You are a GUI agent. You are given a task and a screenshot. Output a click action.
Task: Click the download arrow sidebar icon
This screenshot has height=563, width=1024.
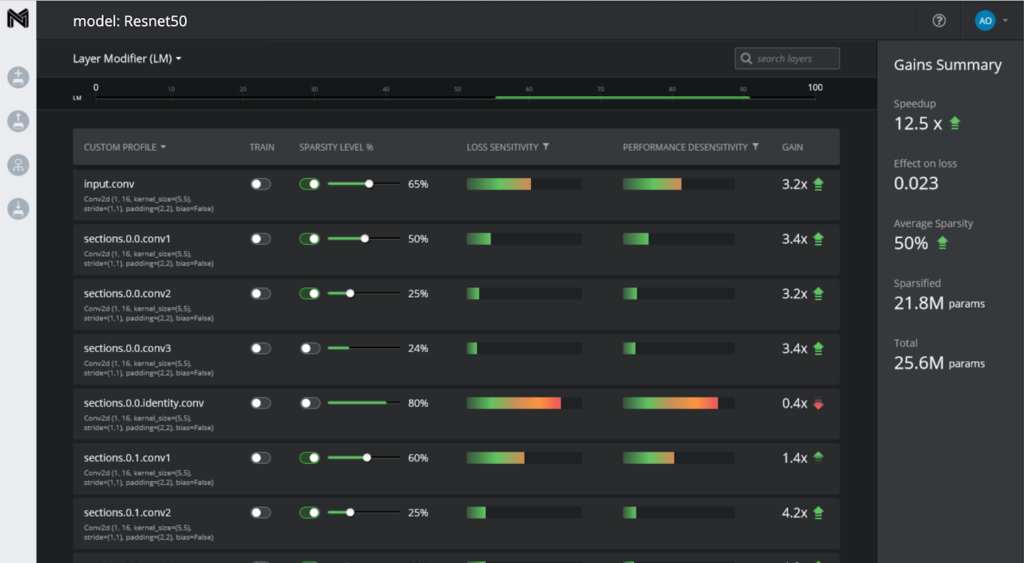18,209
